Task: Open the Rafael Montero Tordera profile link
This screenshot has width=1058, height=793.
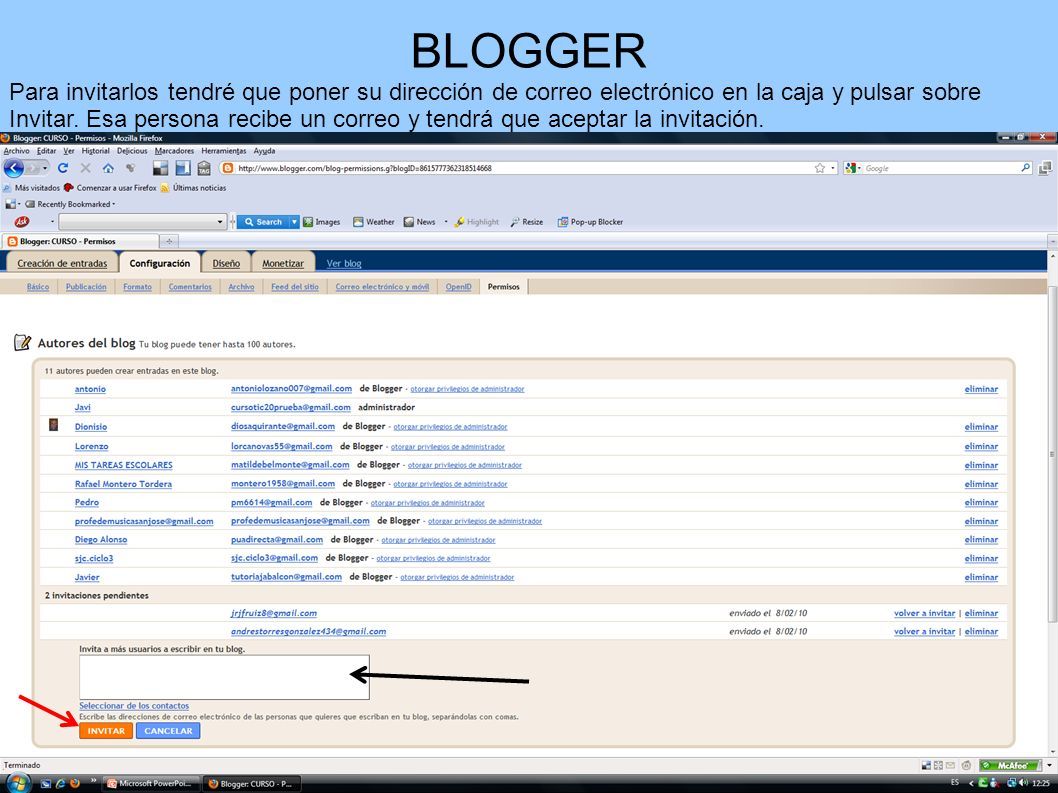Action: point(123,484)
